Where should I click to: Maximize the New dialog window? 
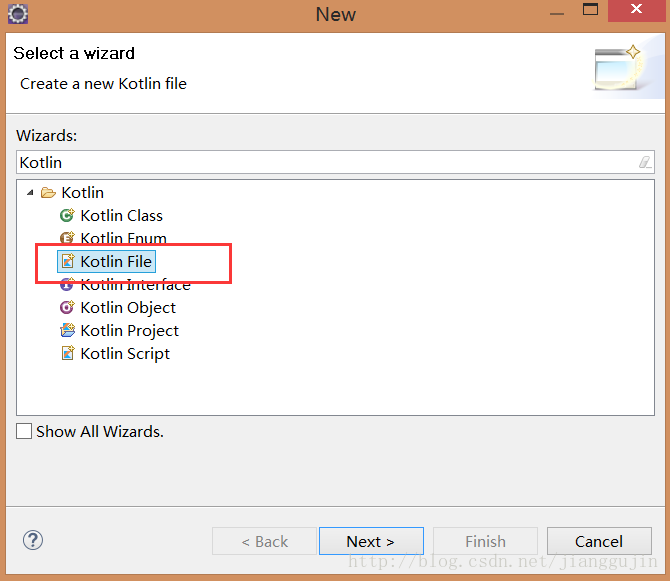pos(591,9)
